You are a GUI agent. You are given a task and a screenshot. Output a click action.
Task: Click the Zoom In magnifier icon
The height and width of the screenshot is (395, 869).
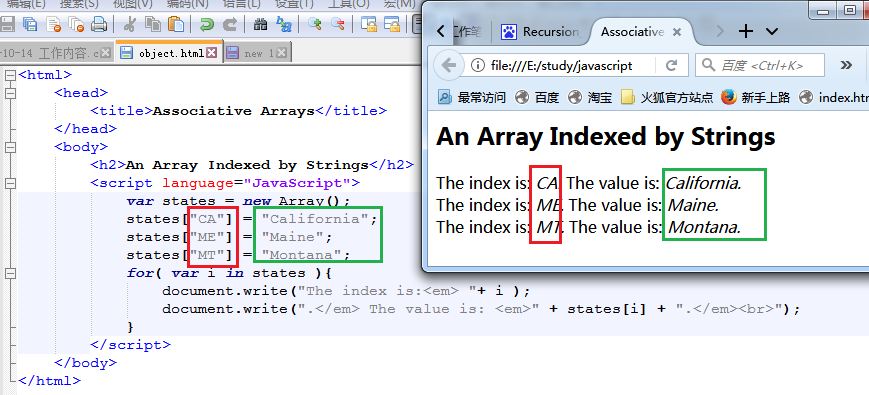(x=315, y=24)
